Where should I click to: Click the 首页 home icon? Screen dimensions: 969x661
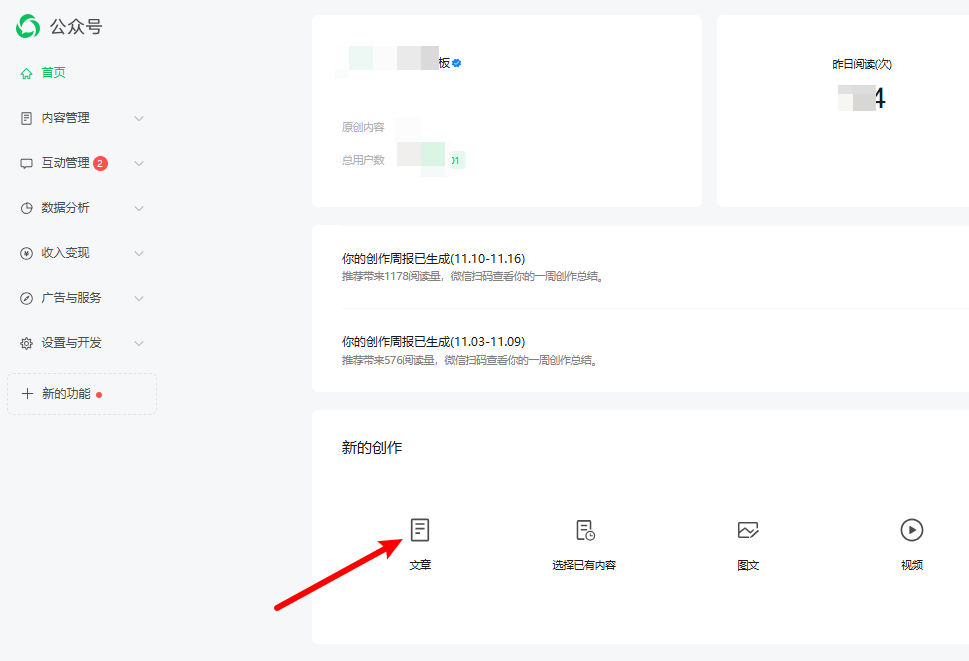pyautogui.click(x=27, y=73)
